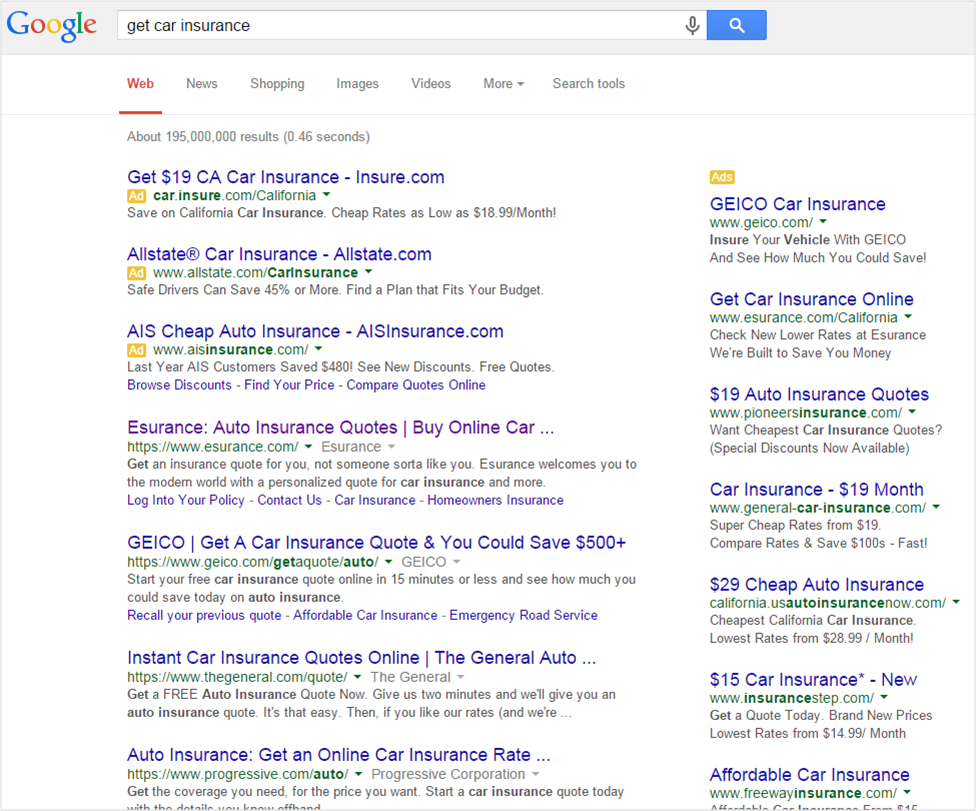Expand arrow next to www.esurance.com/California
Viewport: 976px width, 811px height.
point(908,317)
